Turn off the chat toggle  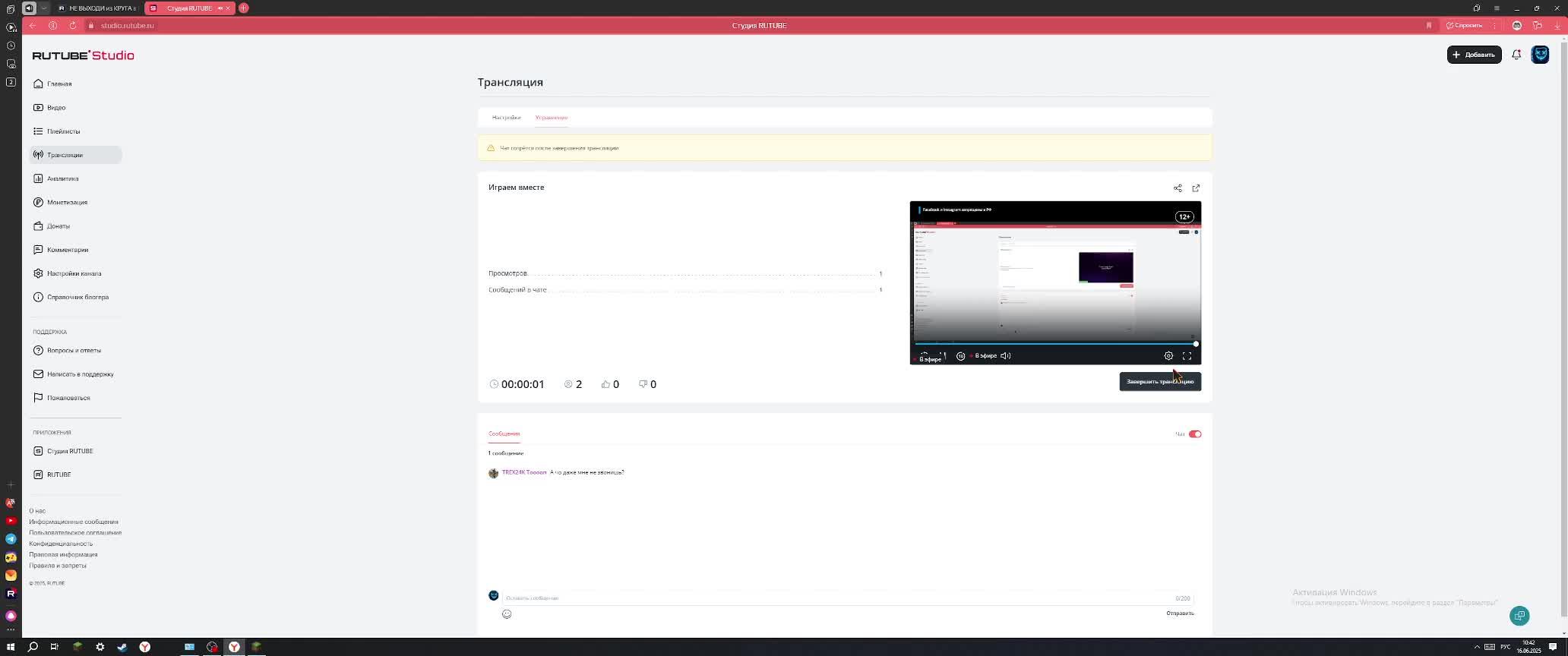point(1195,434)
